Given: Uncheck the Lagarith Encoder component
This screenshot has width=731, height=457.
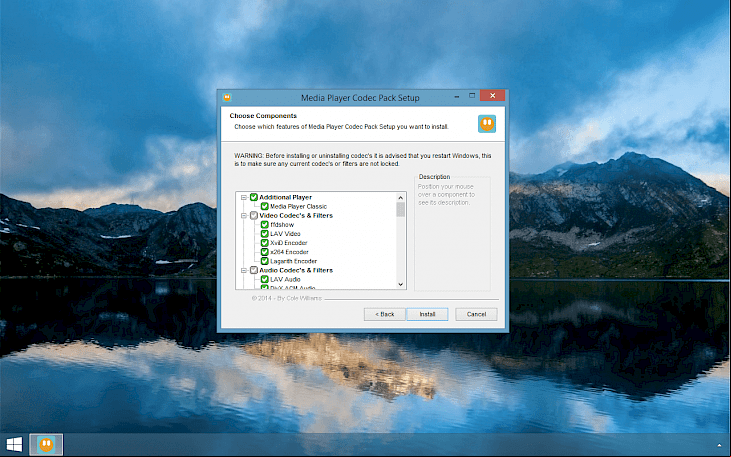Looking at the screenshot, I should 264,261.
